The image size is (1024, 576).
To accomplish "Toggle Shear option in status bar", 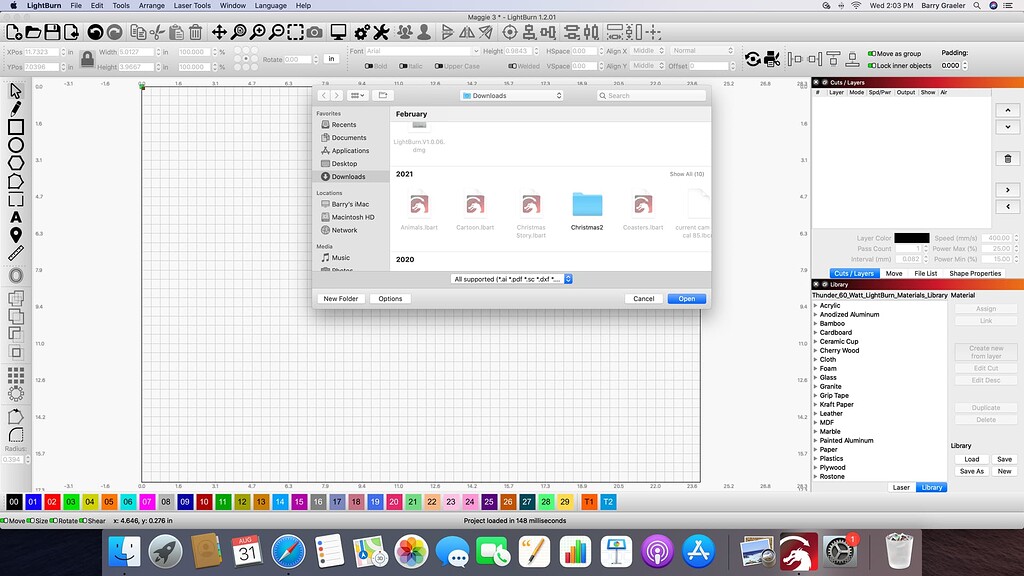I will [84, 520].
